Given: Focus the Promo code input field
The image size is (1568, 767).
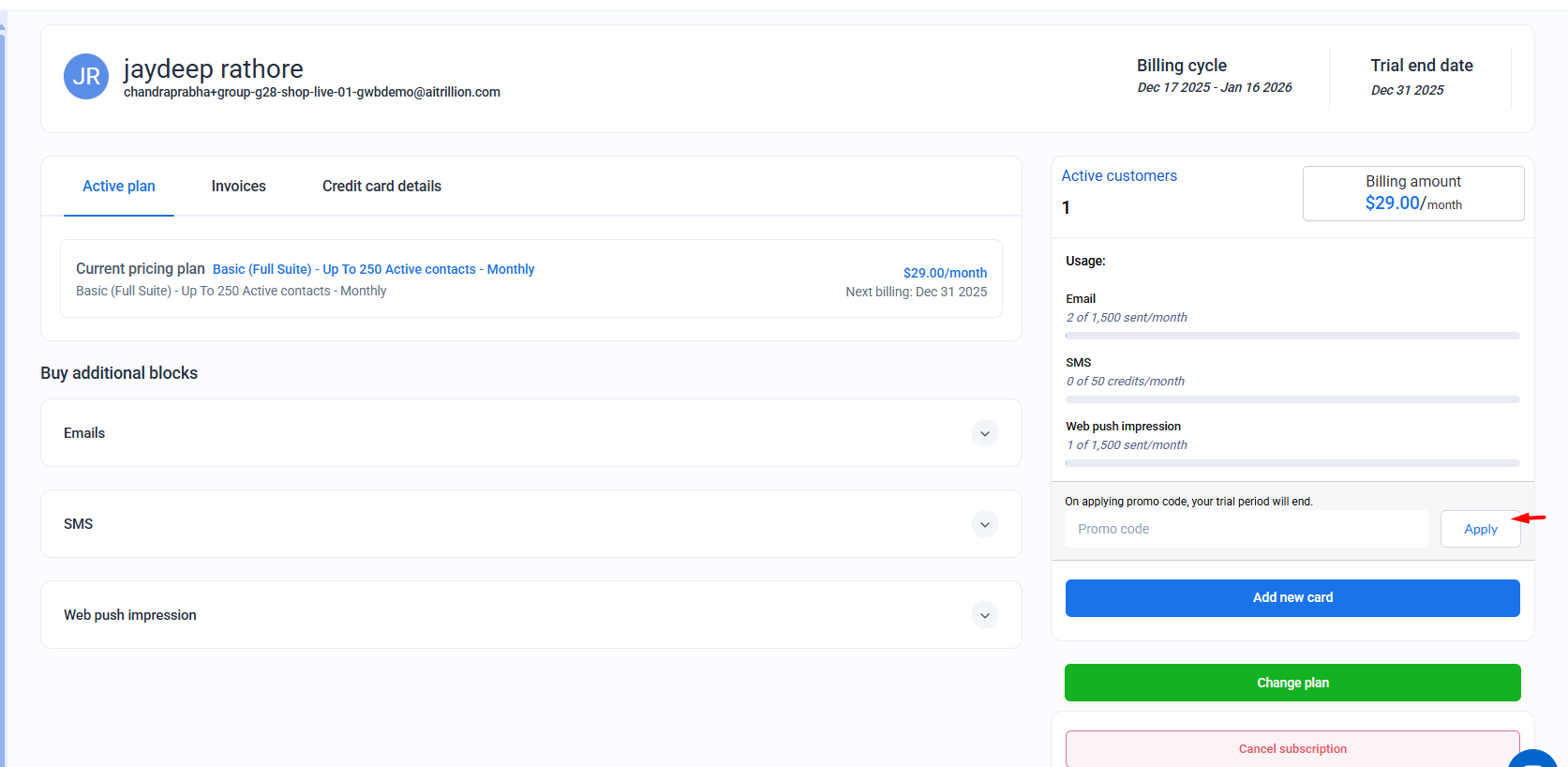Looking at the screenshot, I should click(x=1247, y=529).
